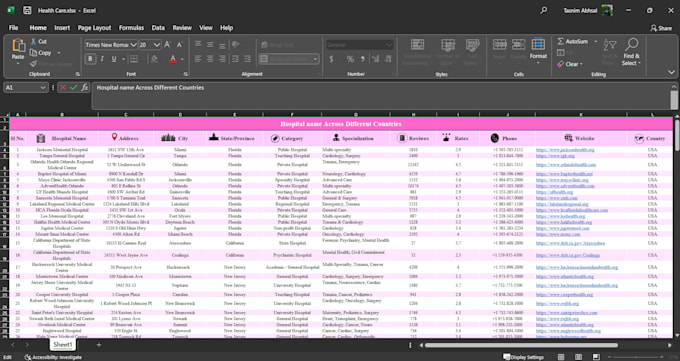Click the Save disk icon in title bar
Viewport: 680px width, 361px height.
coord(27,10)
